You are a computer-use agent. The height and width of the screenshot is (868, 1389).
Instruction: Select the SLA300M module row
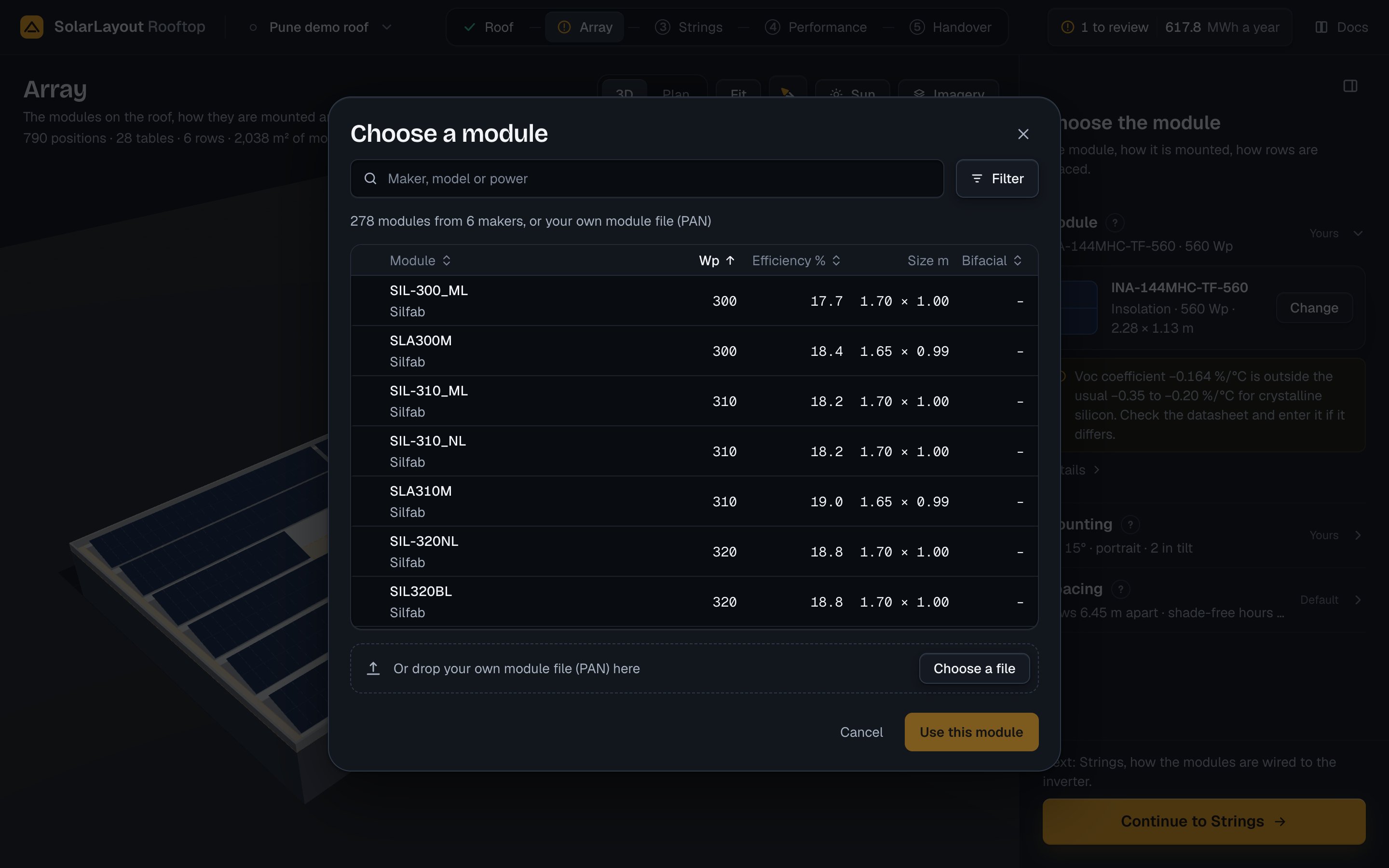pyautogui.click(x=694, y=351)
